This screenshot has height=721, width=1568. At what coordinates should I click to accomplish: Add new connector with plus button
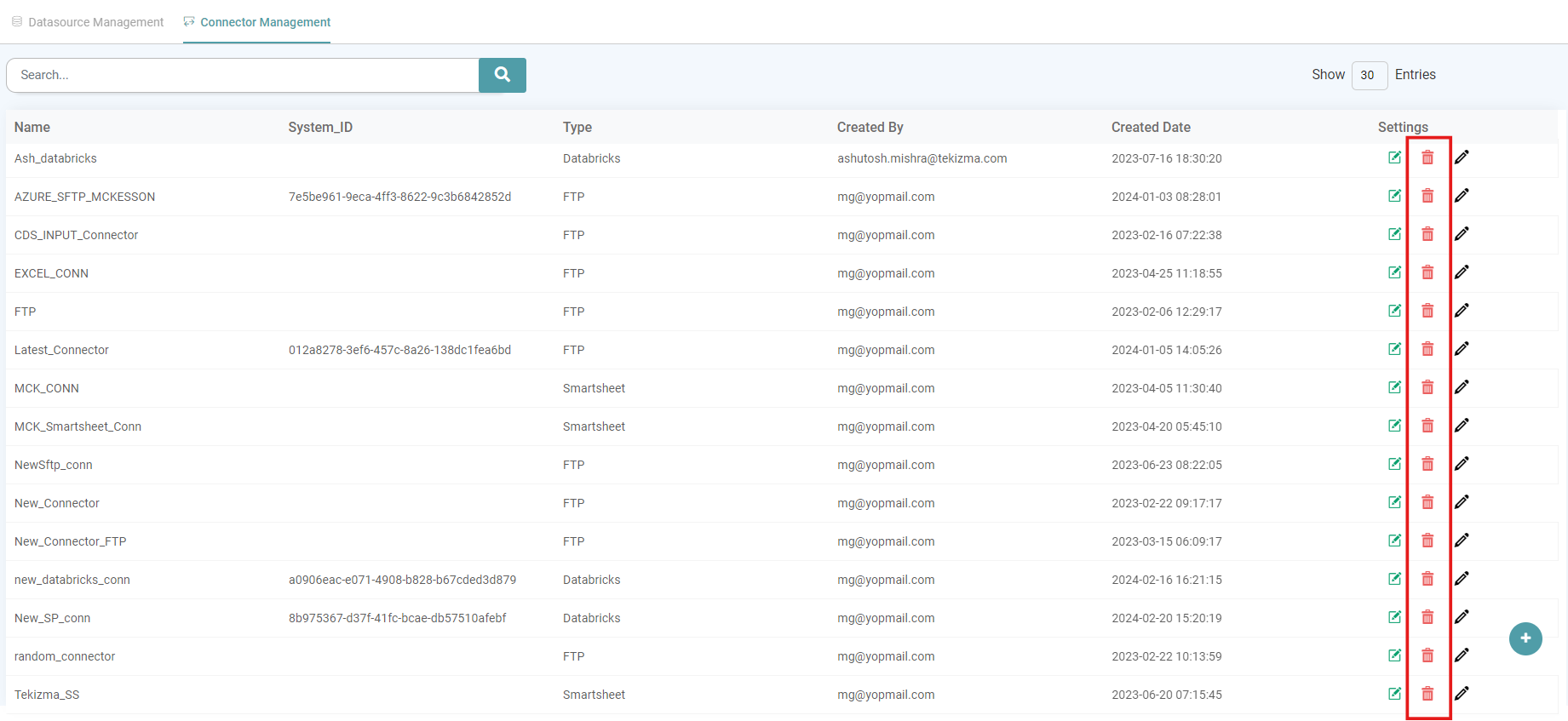pyautogui.click(x=1525, y=638)
